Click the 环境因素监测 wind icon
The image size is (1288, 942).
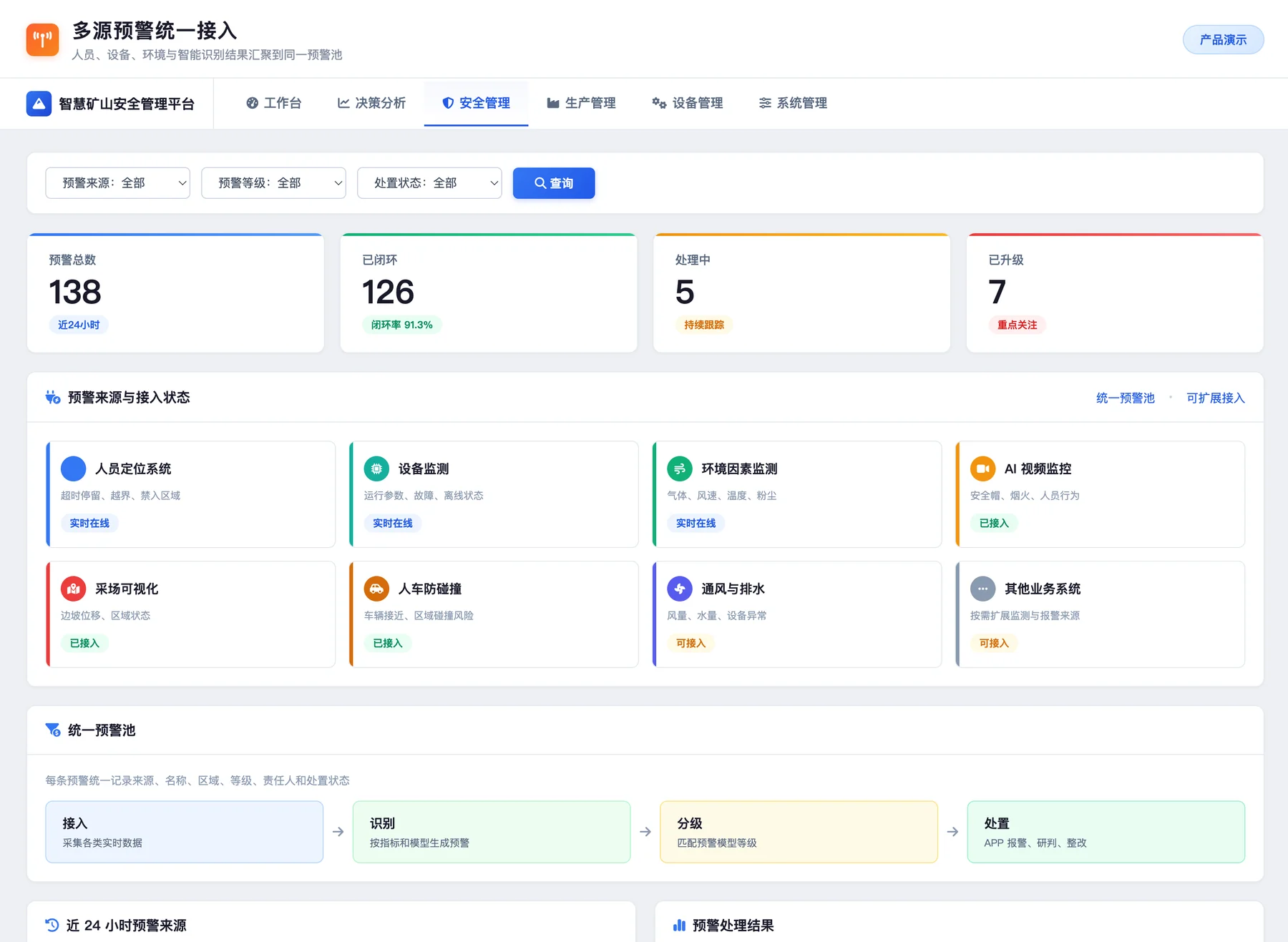(x=680, y=468)
